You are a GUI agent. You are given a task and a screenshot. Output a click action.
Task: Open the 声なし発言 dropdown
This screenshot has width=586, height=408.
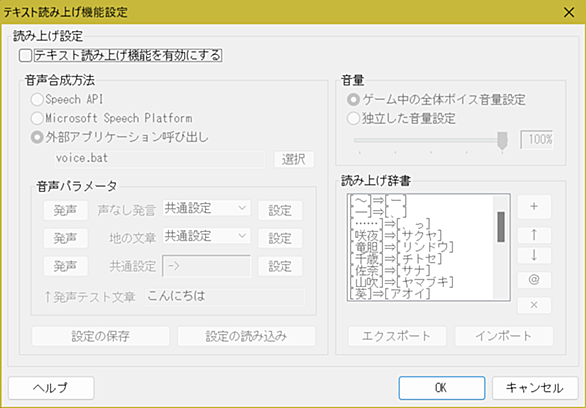pyautogui.click(x=206, y=208)
